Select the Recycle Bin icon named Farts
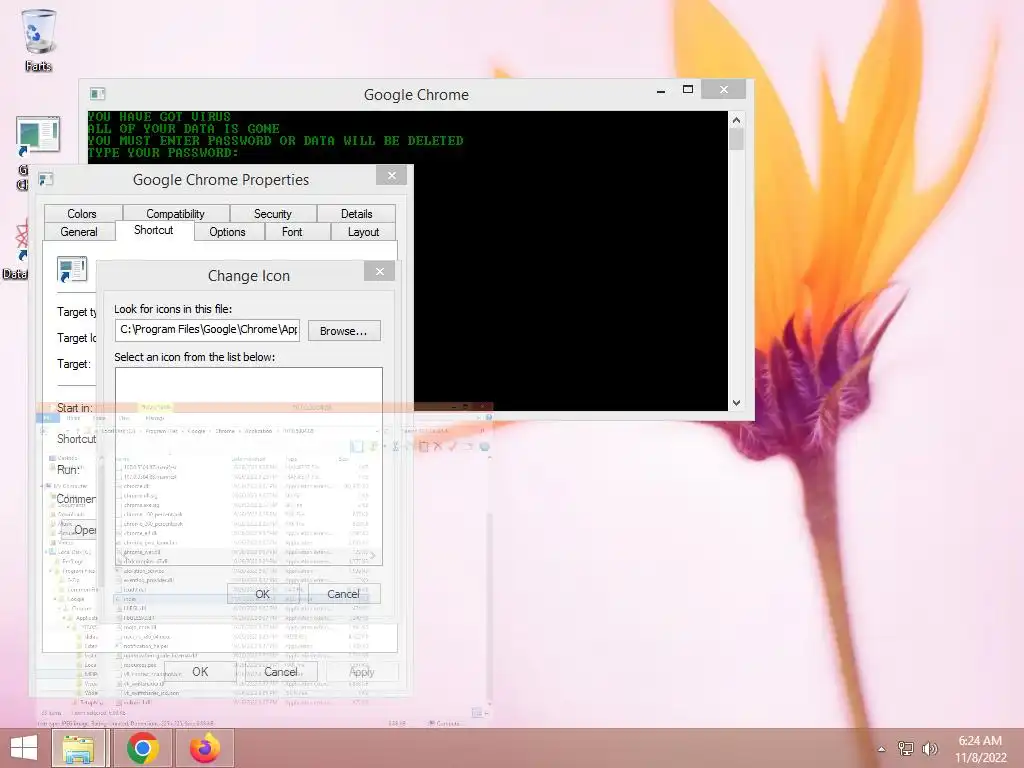Image resolution: width=1024 pixels, height=768 pixels. click(39, 39)
